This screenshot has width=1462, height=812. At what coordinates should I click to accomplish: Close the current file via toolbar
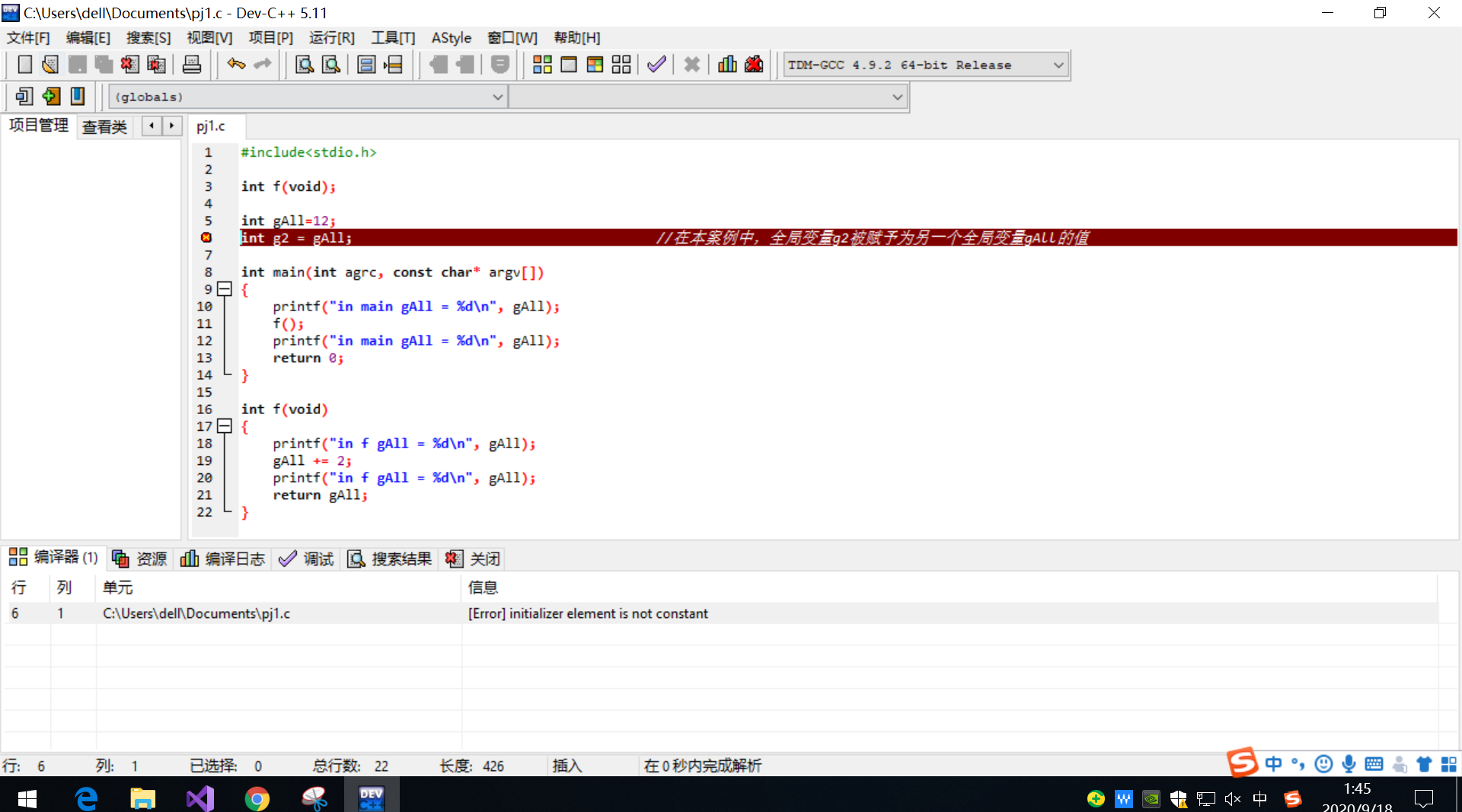pyautogui.click(x=129, y=65)
